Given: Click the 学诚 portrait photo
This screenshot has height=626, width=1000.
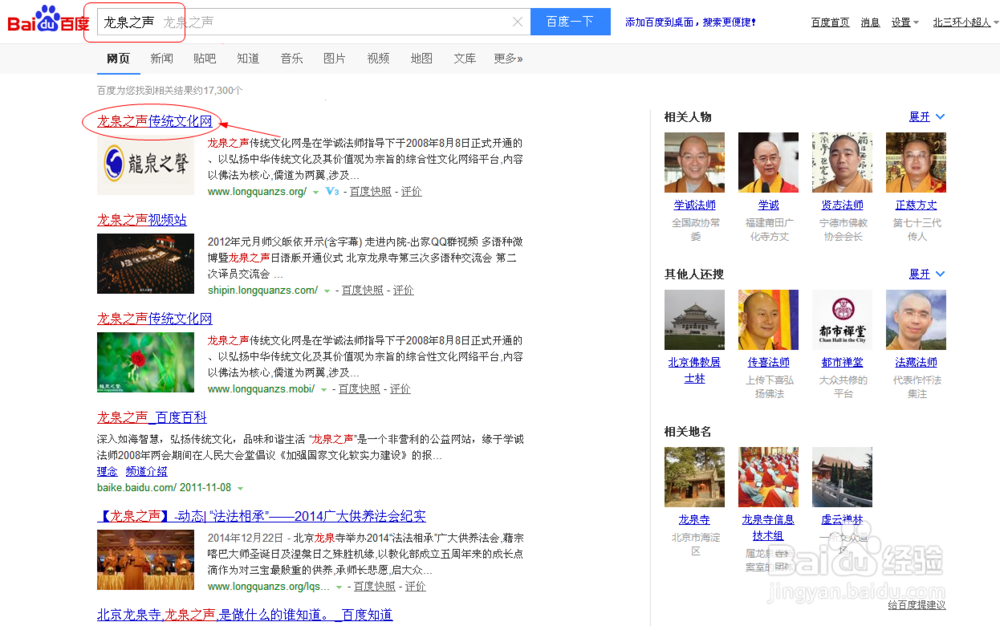Looking at the screenshot, I should 768,163.
